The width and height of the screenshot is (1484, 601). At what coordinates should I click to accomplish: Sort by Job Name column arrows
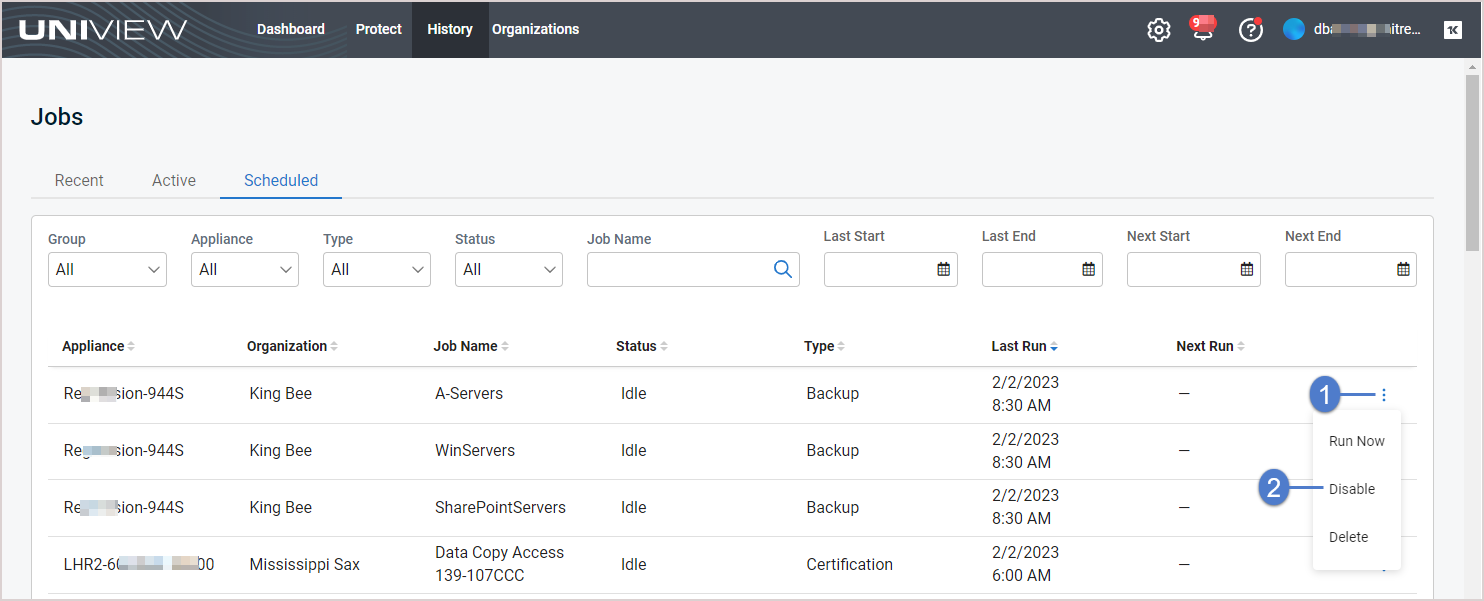click(x=505, y=347)
